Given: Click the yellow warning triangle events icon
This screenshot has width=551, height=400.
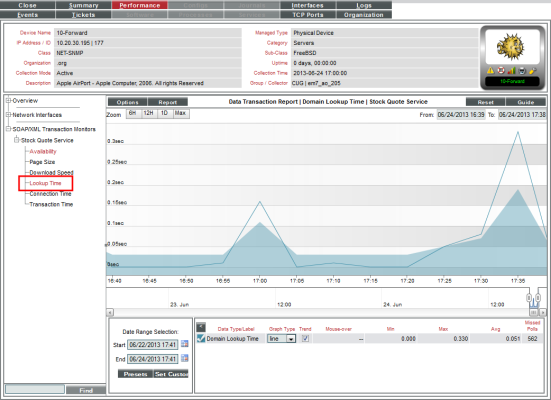Looking at the screenshot, I should 491,71.
